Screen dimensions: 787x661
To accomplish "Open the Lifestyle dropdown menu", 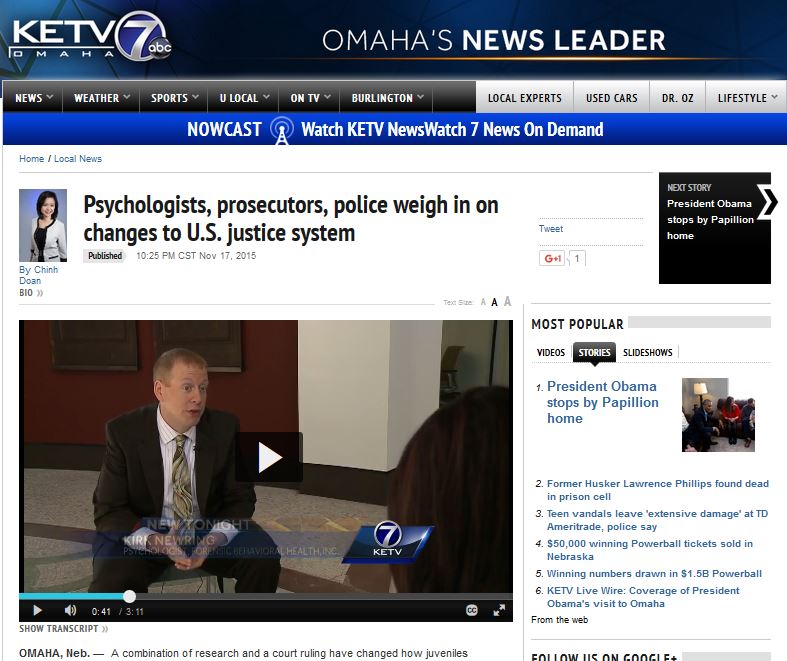I will click(x=747, y=98).
